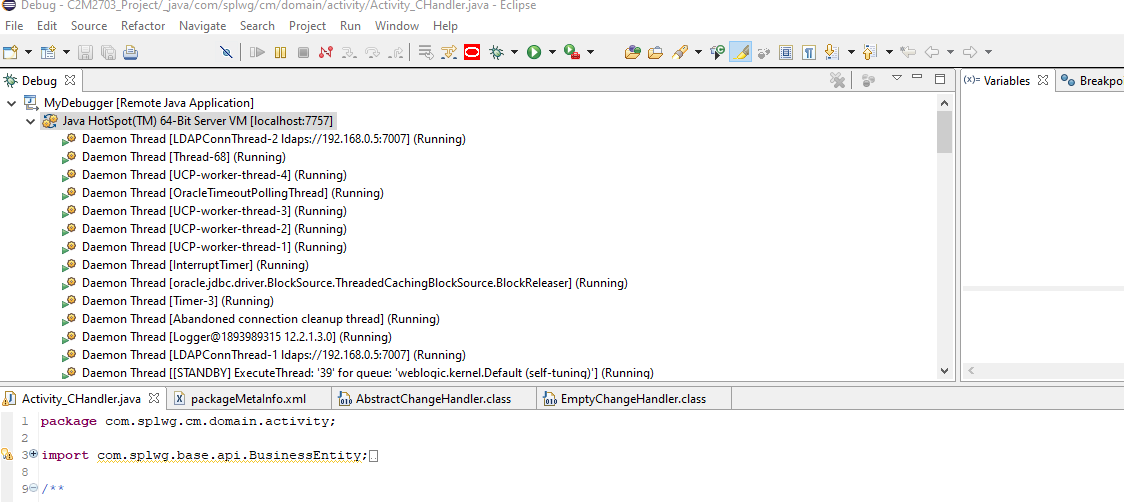1124x502 pixels.
Task: Expand the folded import block
Action: pyautogui.click(x=33, y=454)
